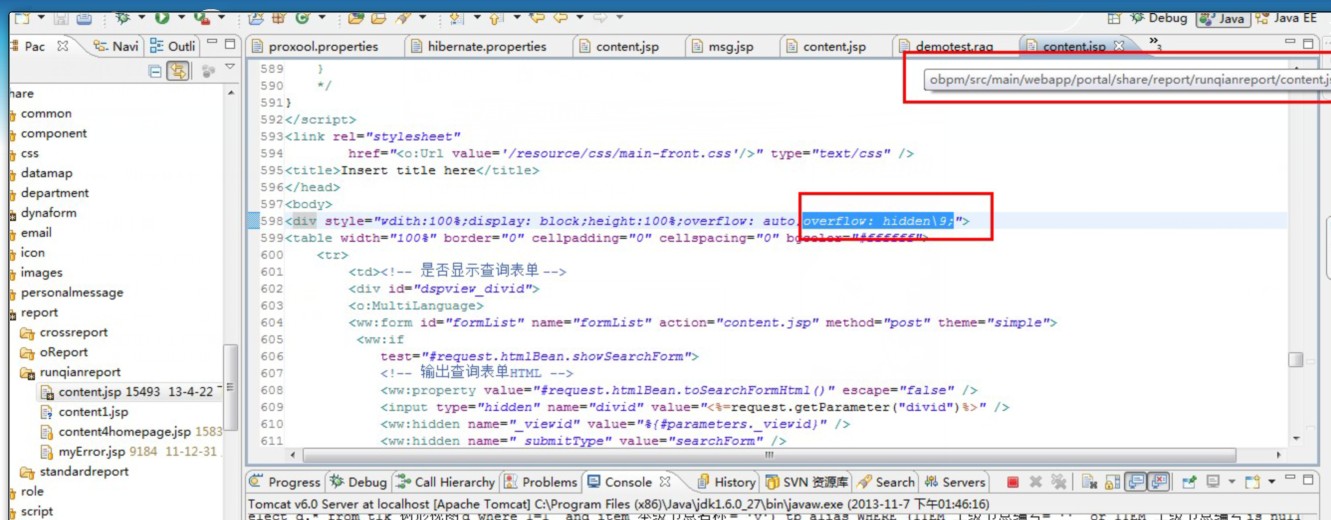Open the New Console View dropdown

click(1272, 482)
